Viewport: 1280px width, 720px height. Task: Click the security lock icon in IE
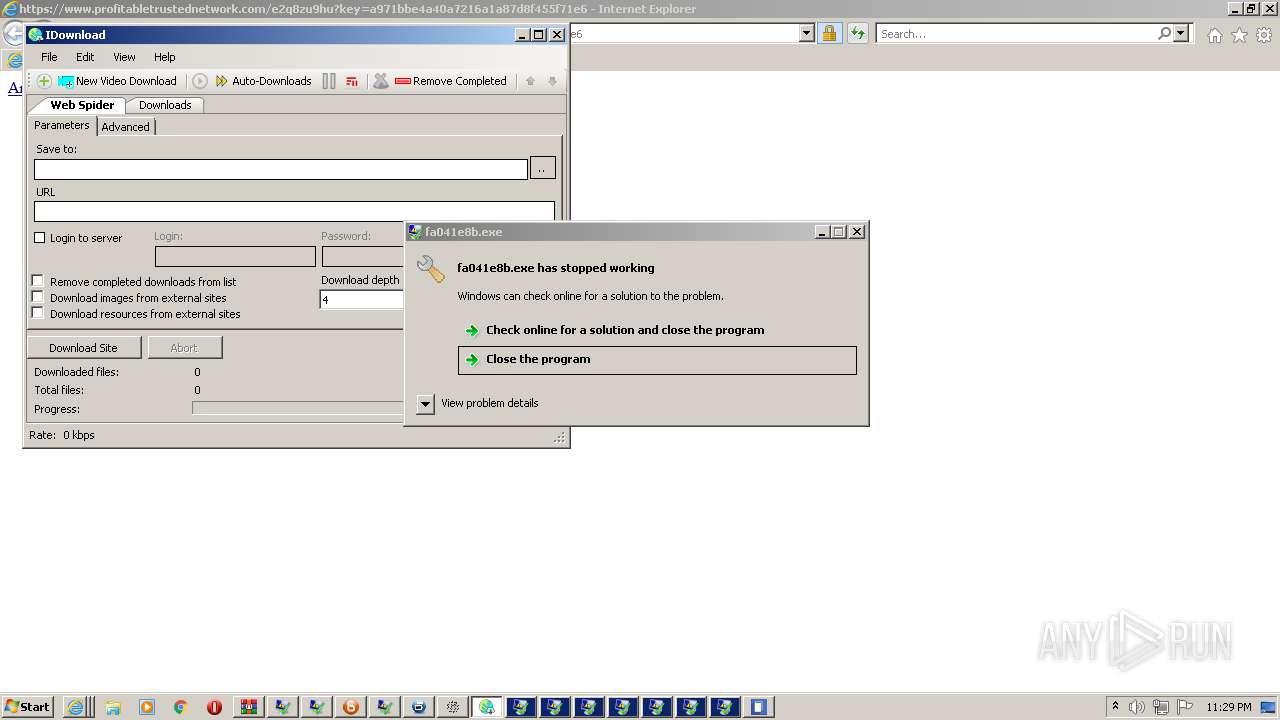coord(829,34)
